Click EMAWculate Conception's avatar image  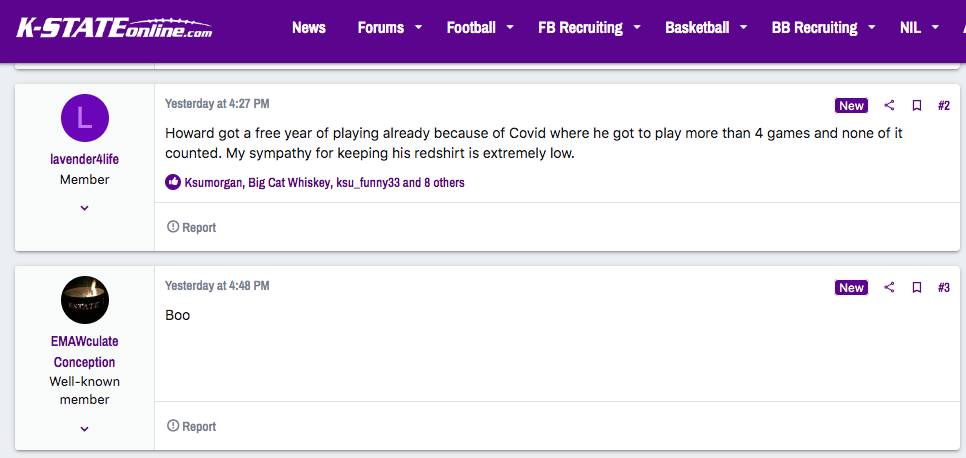pos(85,300)
